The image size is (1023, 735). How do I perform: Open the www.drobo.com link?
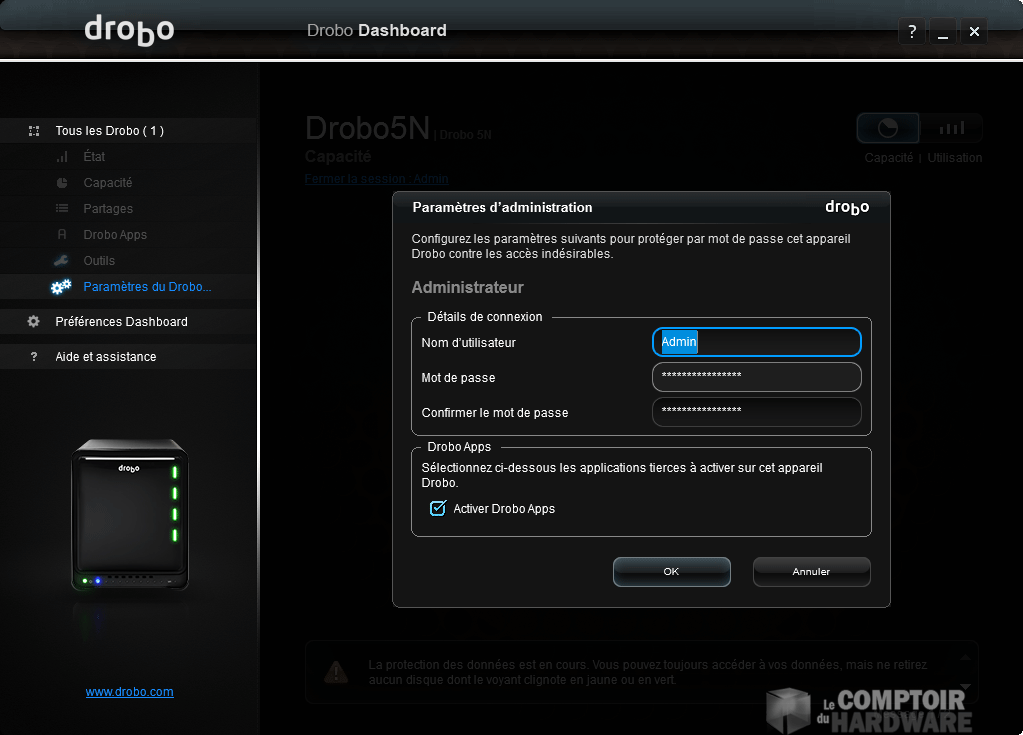tap(129, 692)
